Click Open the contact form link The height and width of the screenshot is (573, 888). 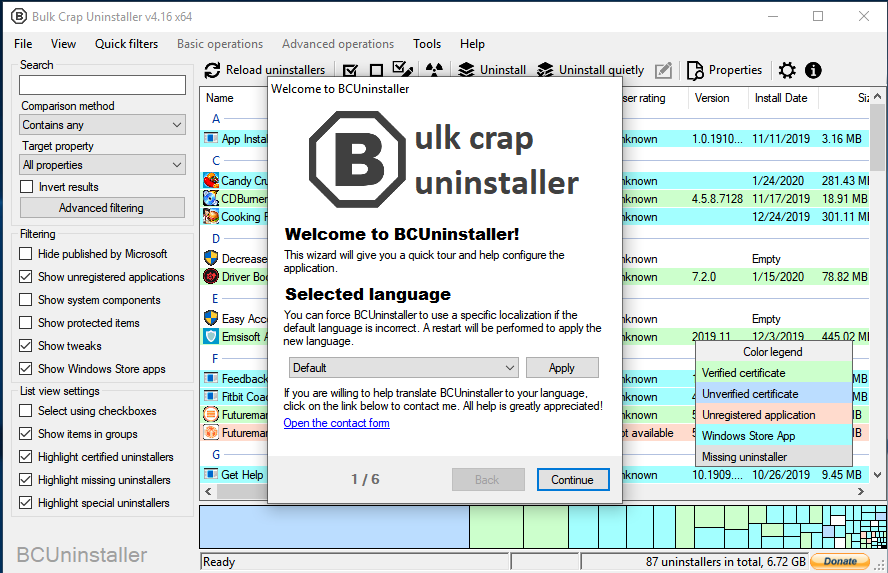[x=336, y=423]
